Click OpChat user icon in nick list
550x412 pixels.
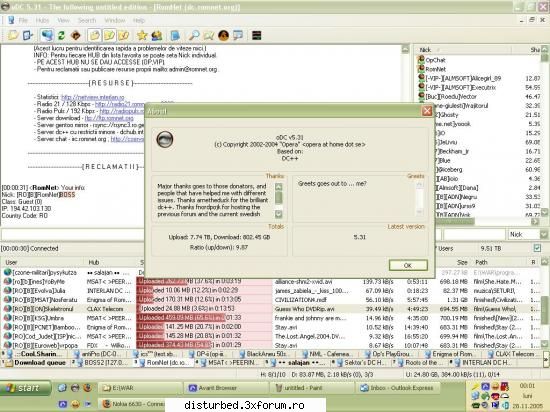pos(421,60)
